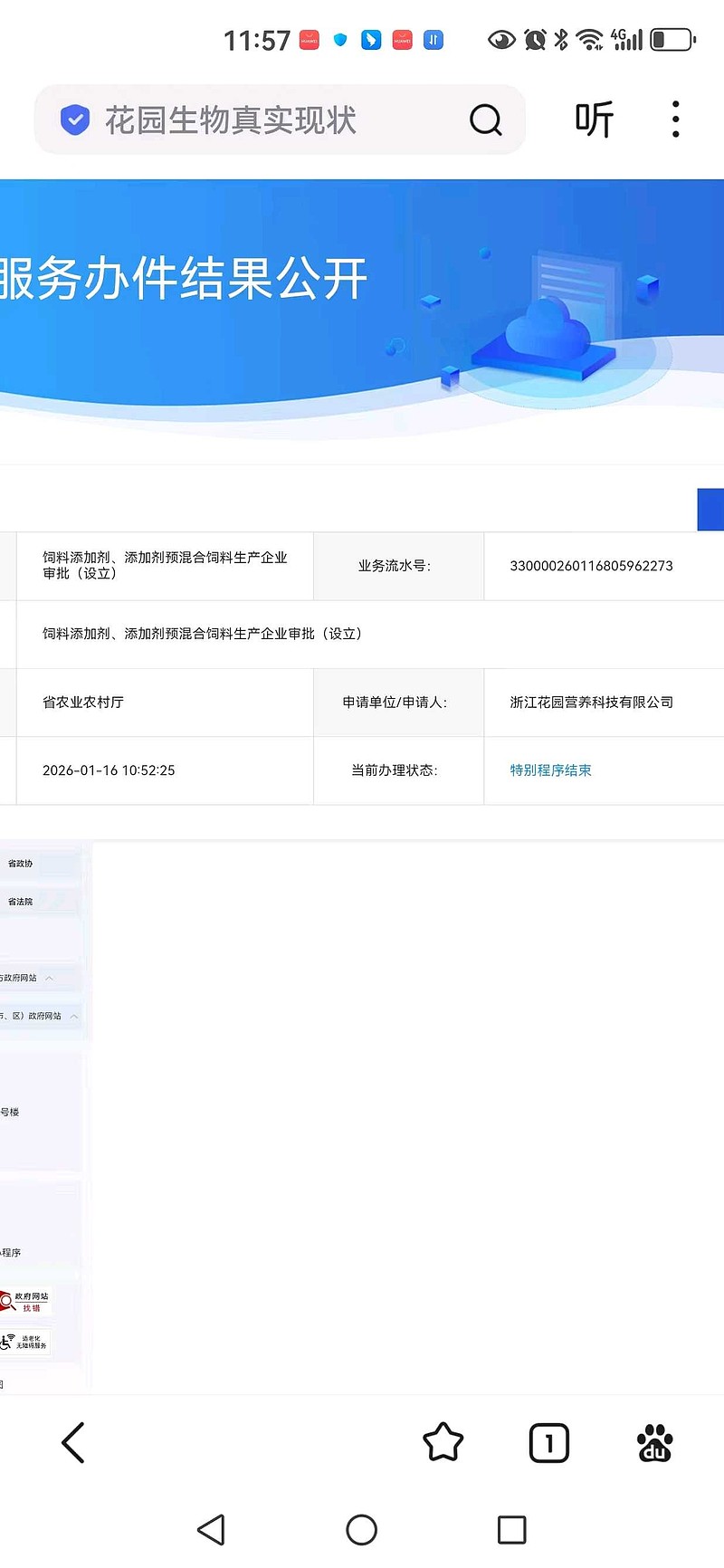The image size is (724, 1568).
Task: Tap the Android back triangle button
Action: 212,1530
